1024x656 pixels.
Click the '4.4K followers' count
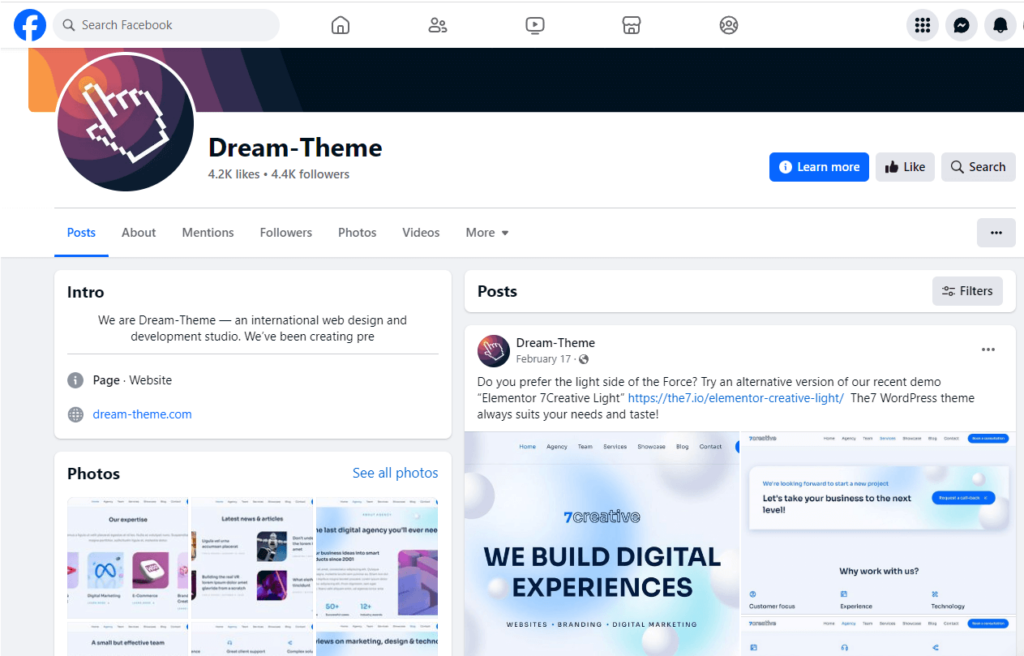310,174
